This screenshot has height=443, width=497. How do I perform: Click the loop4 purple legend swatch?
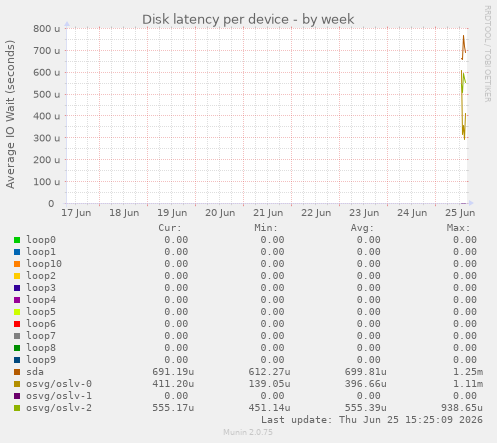(17, 300)
